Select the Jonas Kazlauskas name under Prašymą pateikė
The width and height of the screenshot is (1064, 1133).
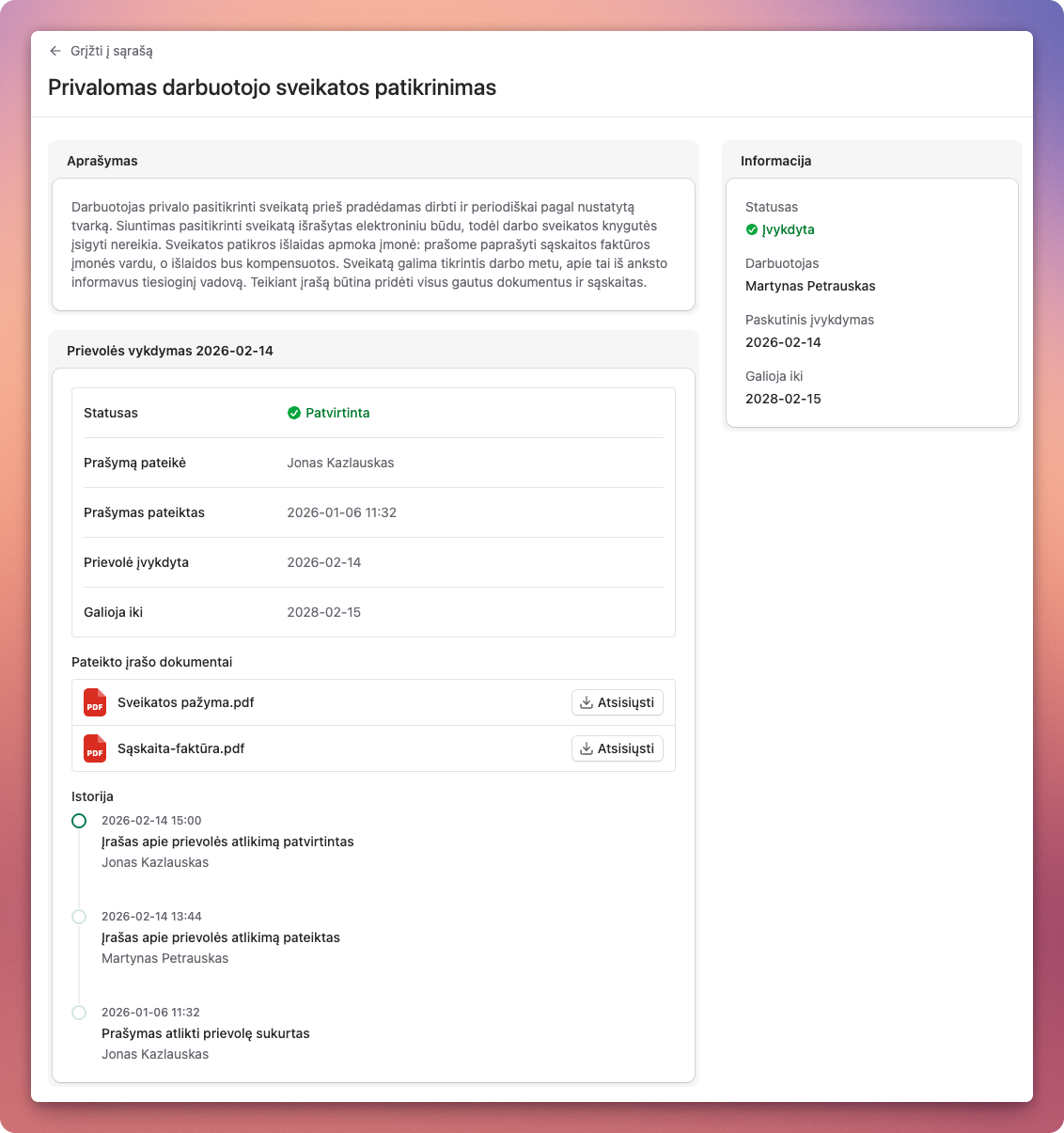point(340,463)
